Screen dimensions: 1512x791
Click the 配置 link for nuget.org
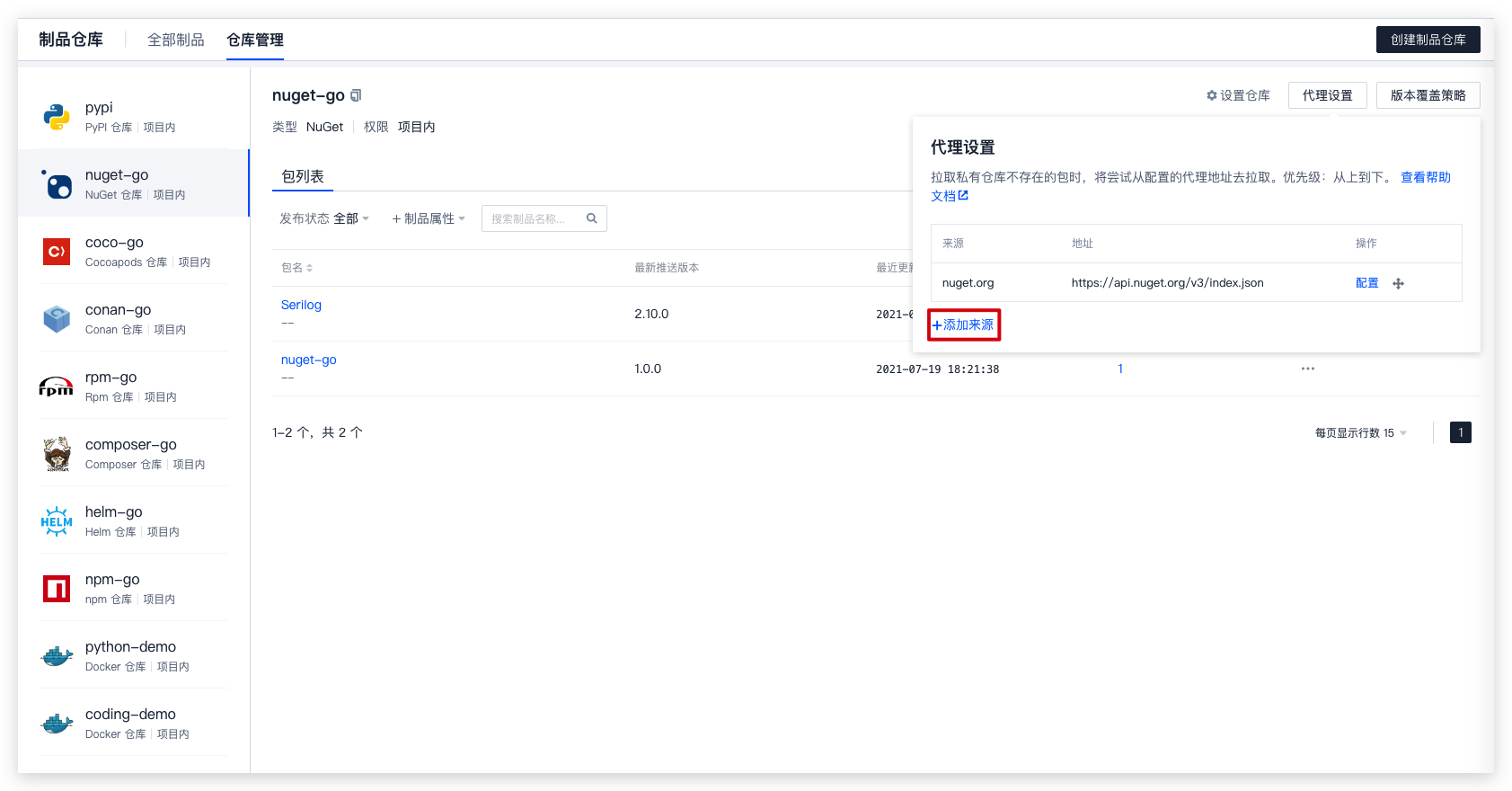1367,283
